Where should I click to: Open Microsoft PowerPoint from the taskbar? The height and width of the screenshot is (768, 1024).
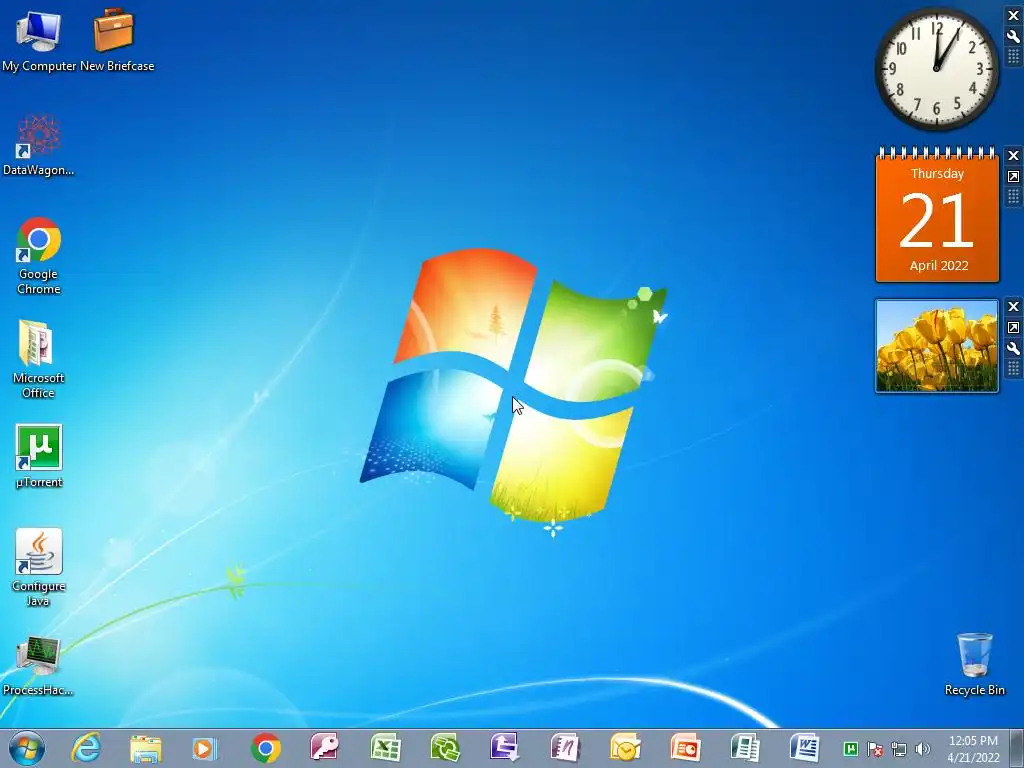(686, 748)
